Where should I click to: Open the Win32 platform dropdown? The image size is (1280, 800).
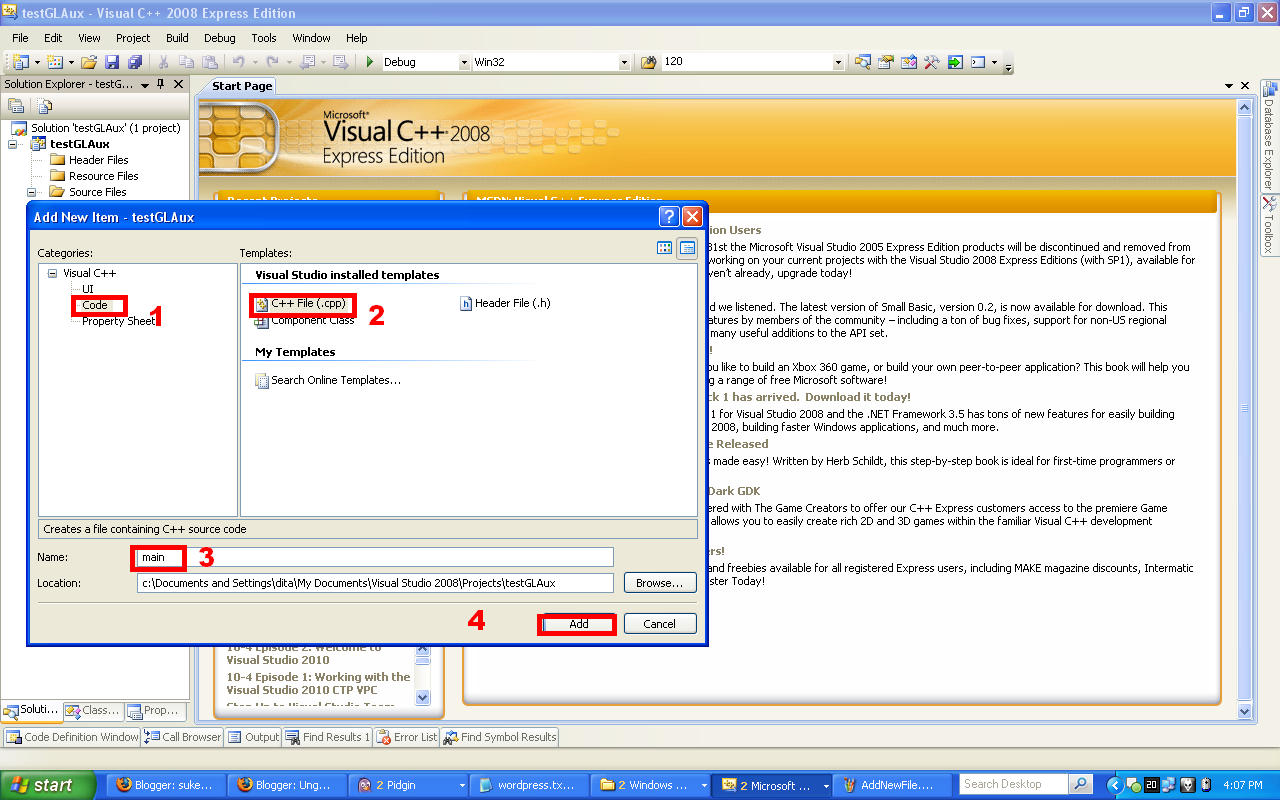tap(624, 62)
